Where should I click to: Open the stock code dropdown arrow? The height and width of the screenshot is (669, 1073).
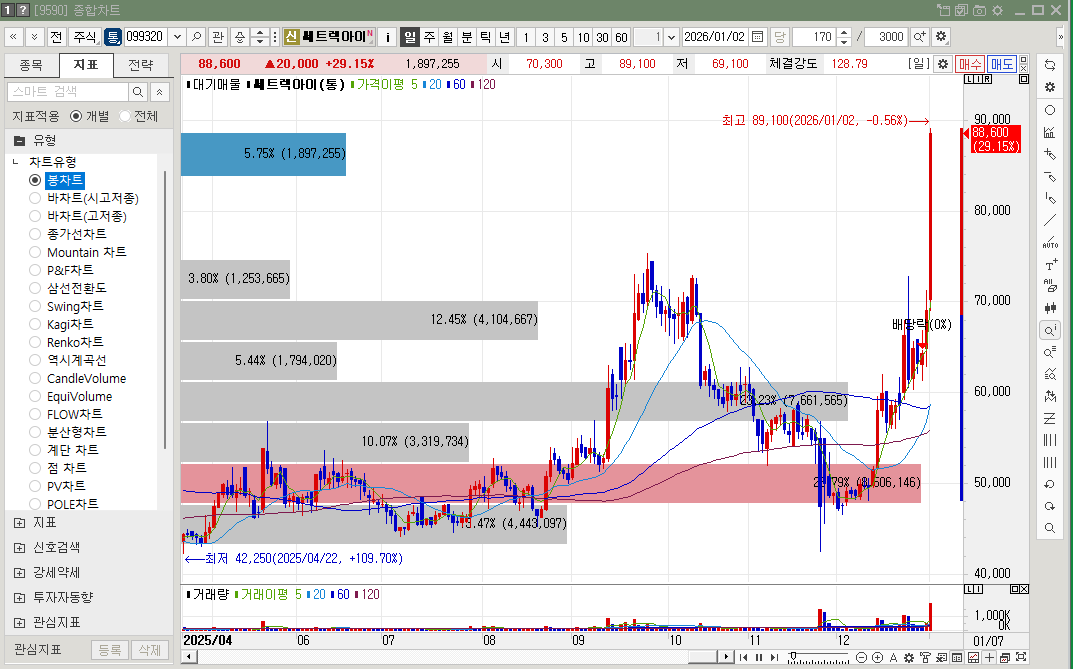pos(177,37)
